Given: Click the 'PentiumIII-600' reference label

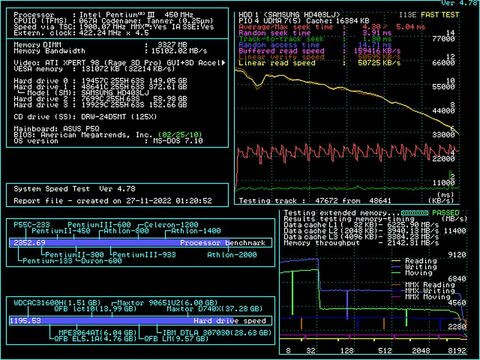Looking at the screenshot, I should pyautogui.click(x=99, y=225).
